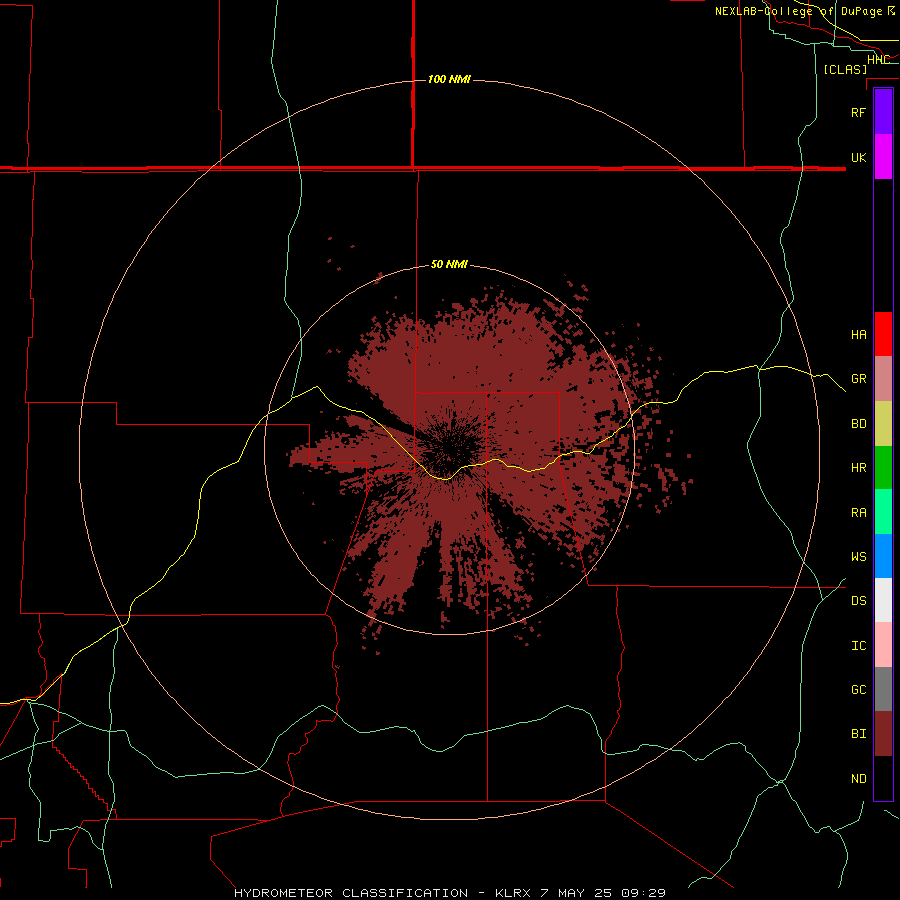The width and height of the screenshot is (900, 900).
Task: Click the HR legend label text
Action: pos(859,468)
